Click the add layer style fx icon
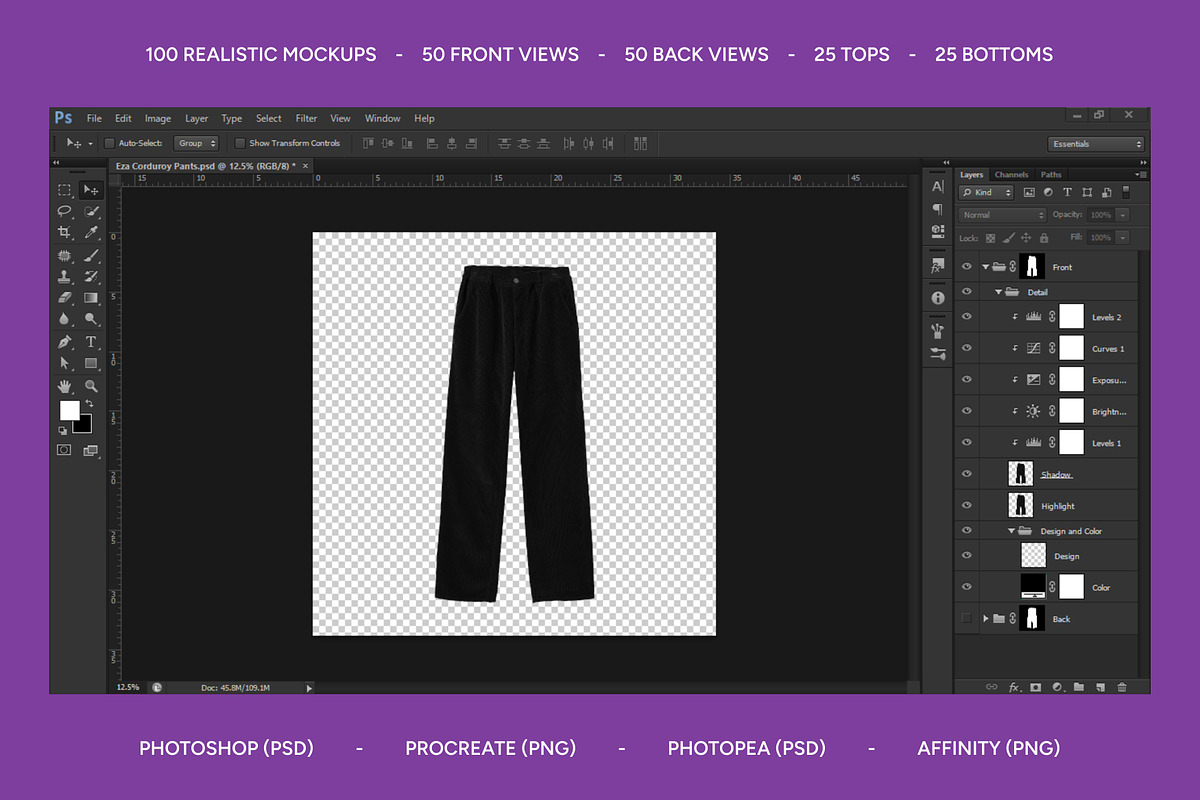This screenshot has height=800, width=1200. pos(1013,687)
